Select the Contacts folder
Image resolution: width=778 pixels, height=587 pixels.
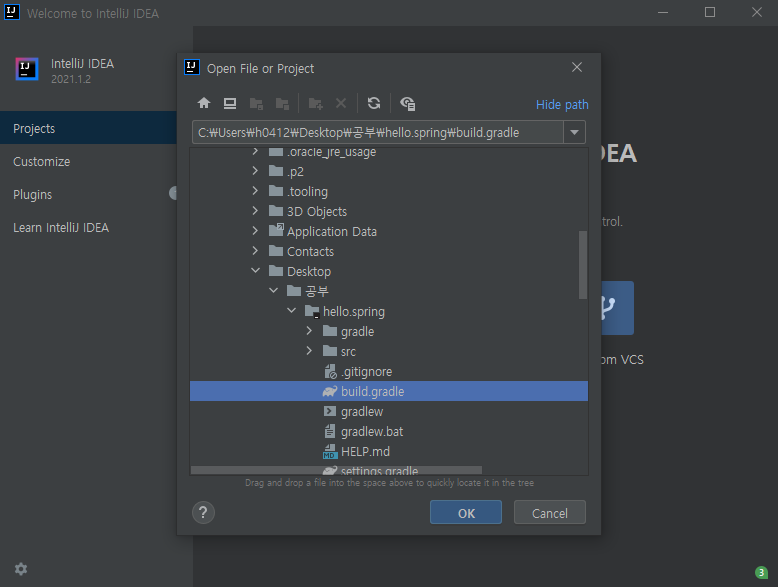pos(310,252)
